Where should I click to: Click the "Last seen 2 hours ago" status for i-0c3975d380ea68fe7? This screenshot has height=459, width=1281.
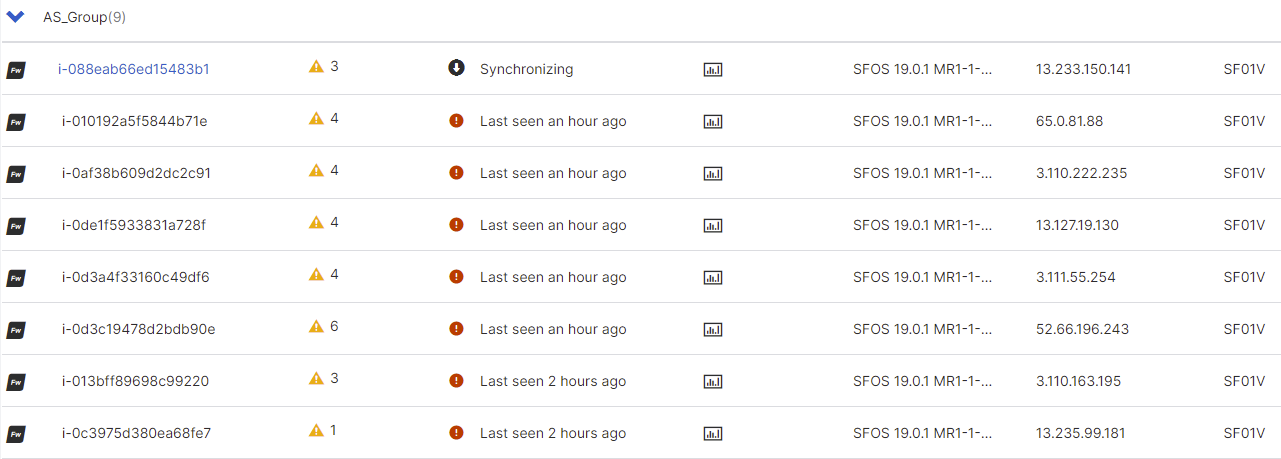553,433
